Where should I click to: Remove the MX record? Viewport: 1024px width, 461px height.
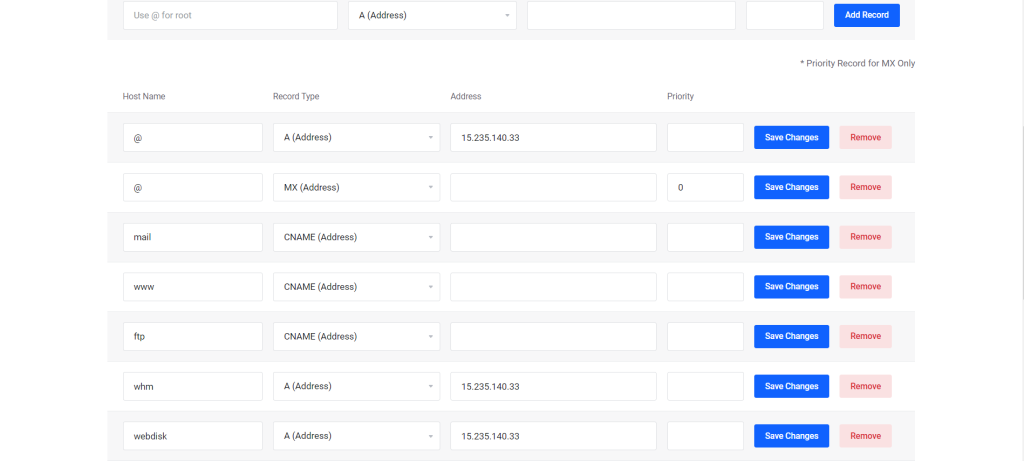pyautogui.click(x=865, y=187)
